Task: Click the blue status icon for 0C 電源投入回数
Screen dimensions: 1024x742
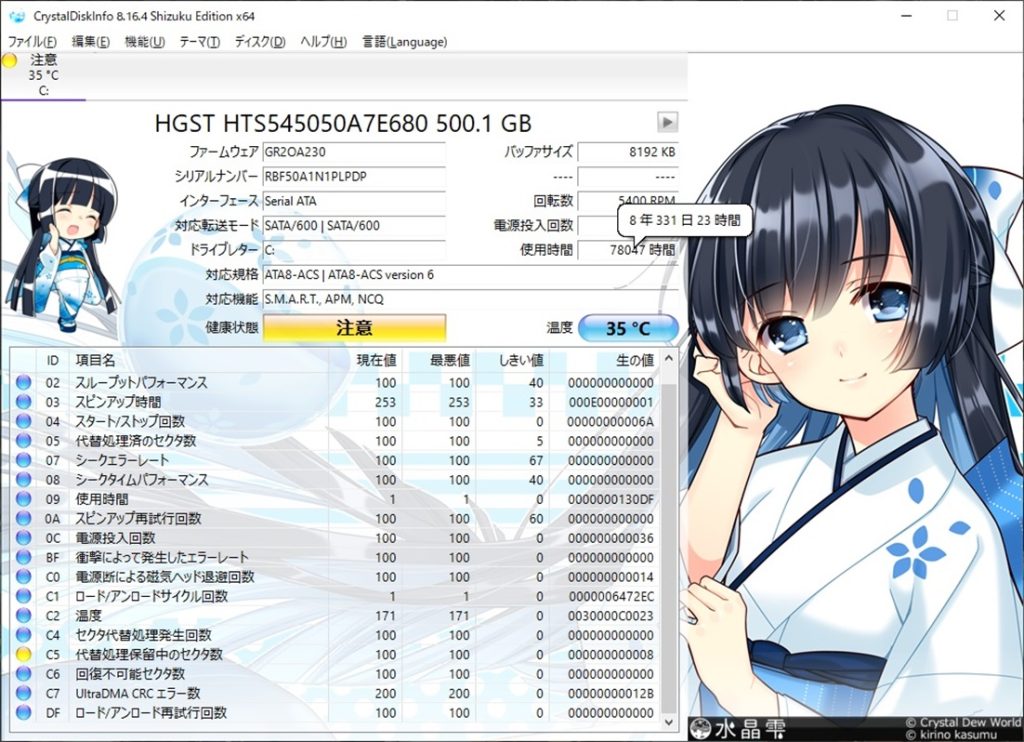Action: (24, 538)
